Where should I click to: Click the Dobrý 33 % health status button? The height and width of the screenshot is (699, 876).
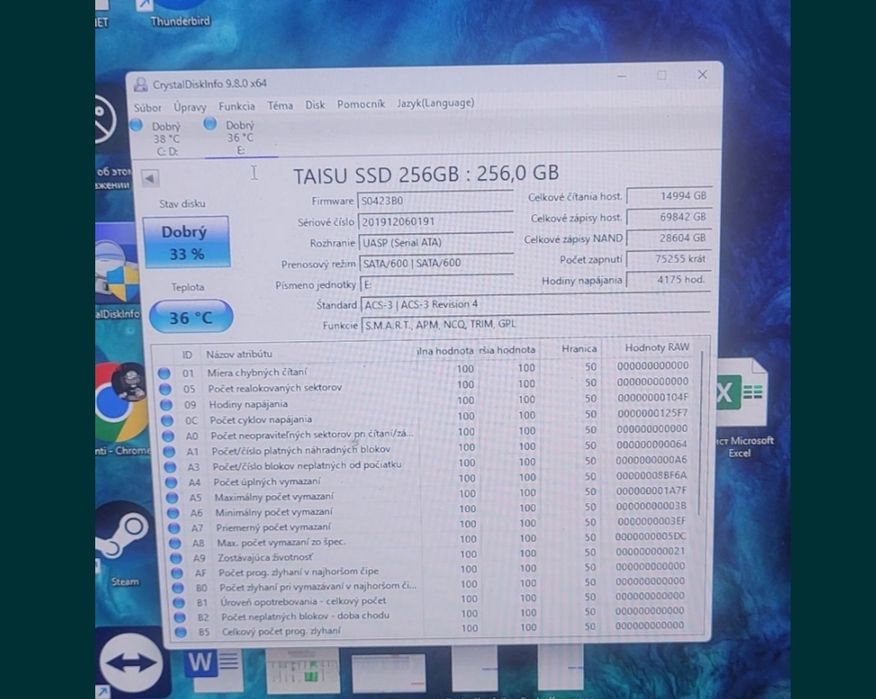point(186,242)
